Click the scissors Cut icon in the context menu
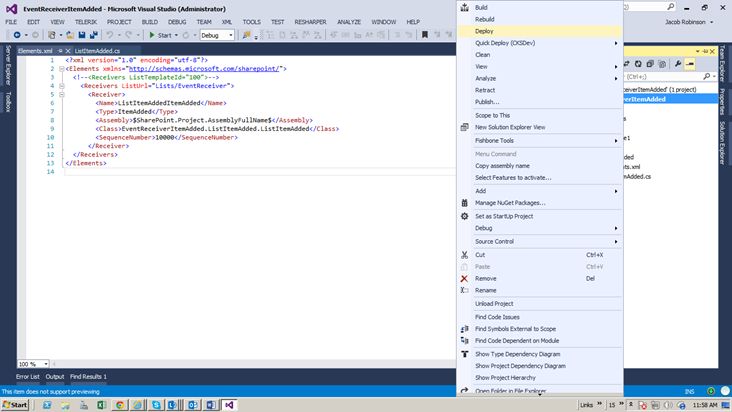Viewport: 732px width, 412px height. 464,254
